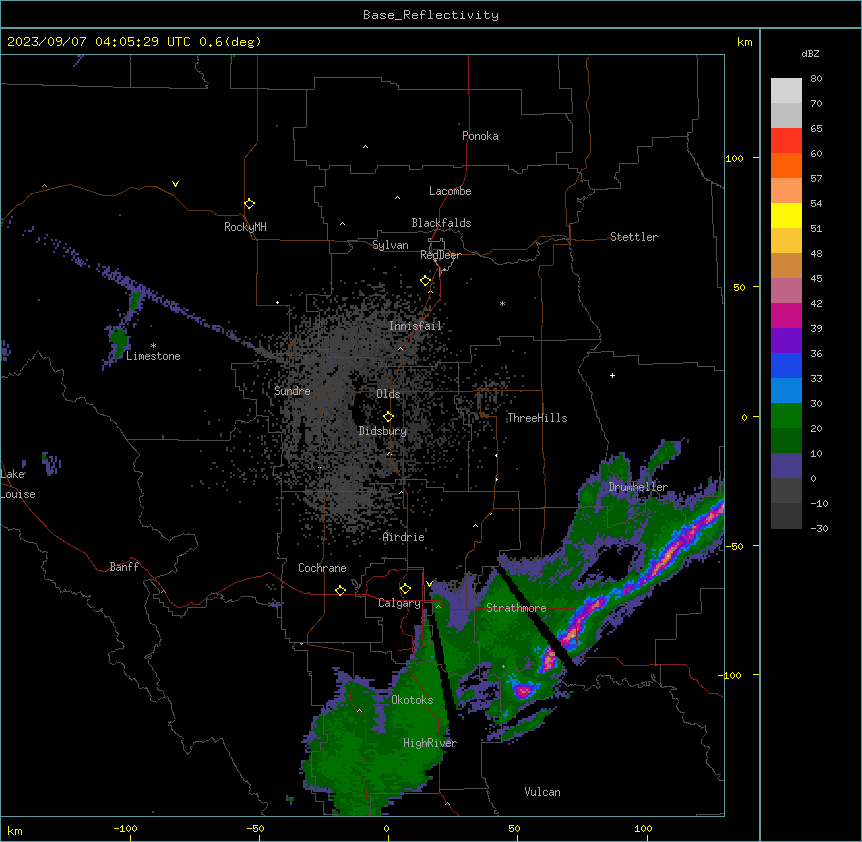
Task: Click the Cochrane label
Action: 322,568
